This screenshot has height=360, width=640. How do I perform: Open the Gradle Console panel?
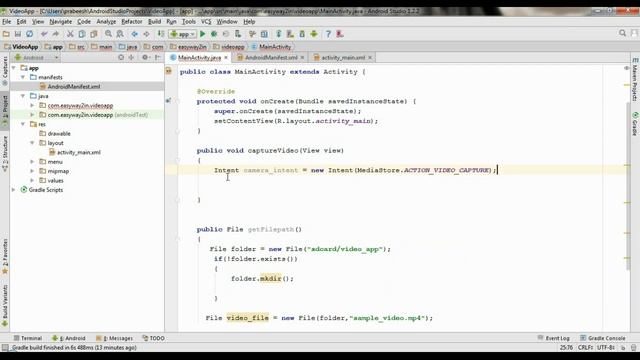click(603, 338)
